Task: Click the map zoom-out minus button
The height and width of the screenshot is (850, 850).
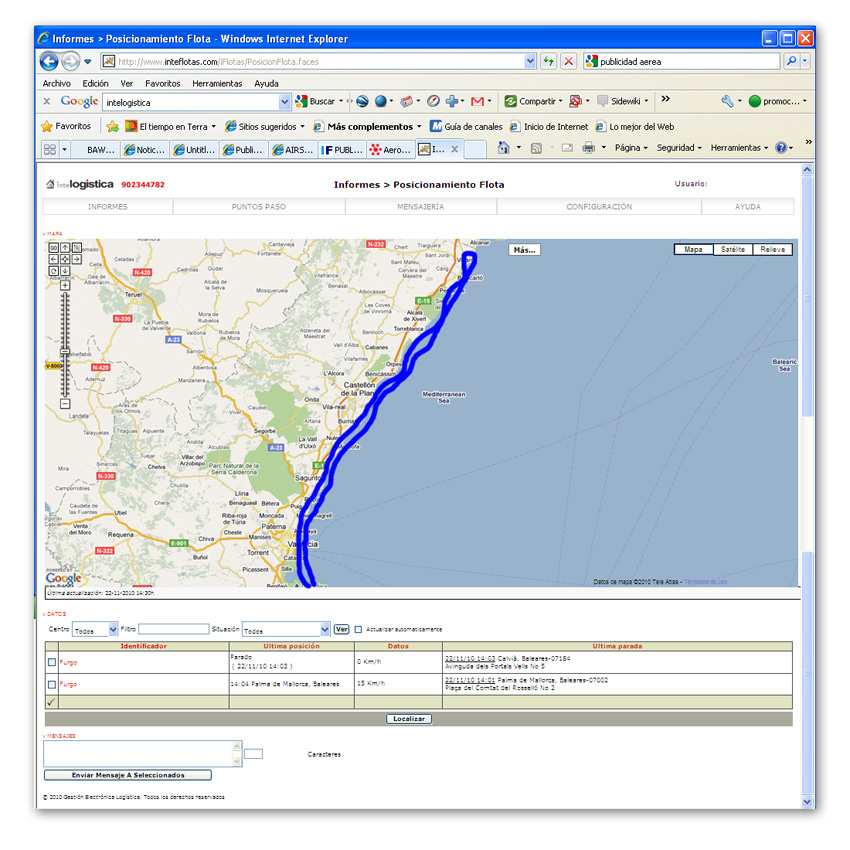Action: pos(65,404)
